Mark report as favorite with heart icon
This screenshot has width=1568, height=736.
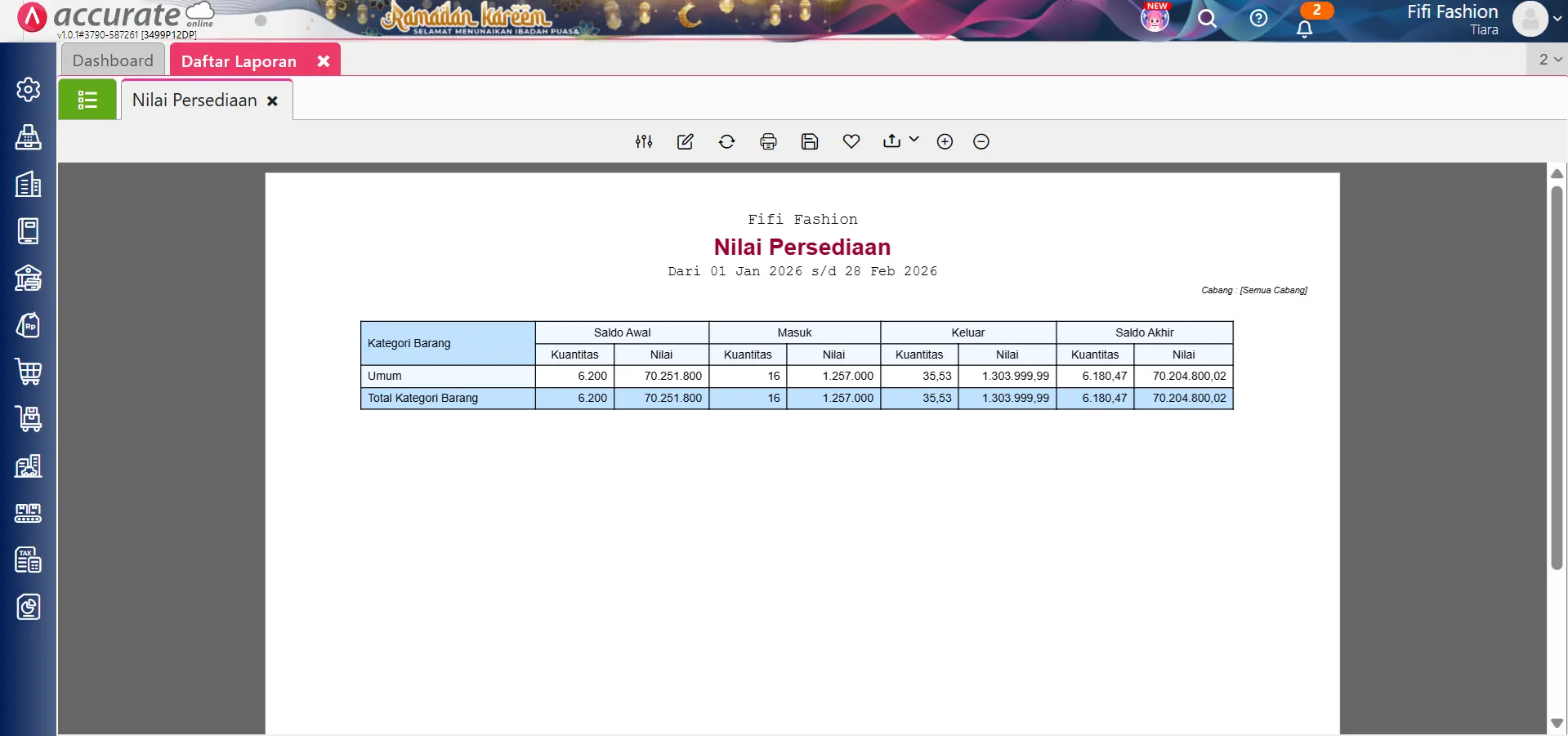tap(851, 141)
